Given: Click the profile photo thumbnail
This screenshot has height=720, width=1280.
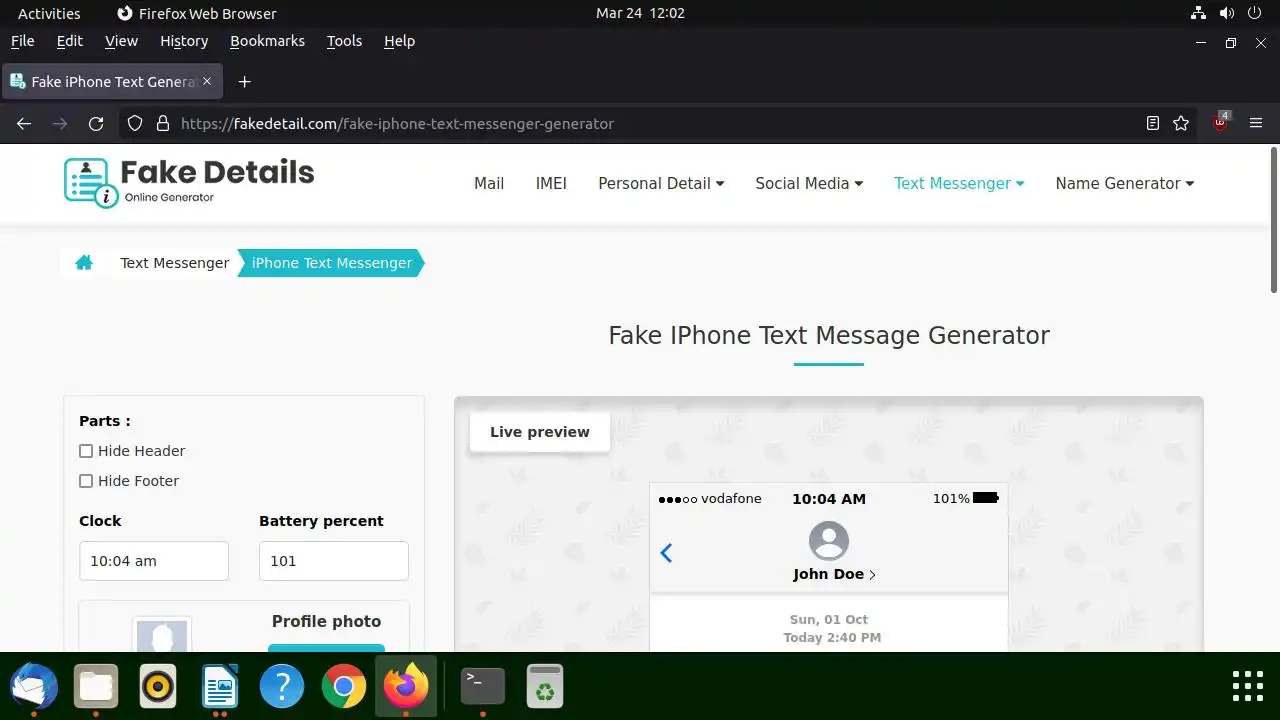Looking at the screenshot, I should click(162, 636).
